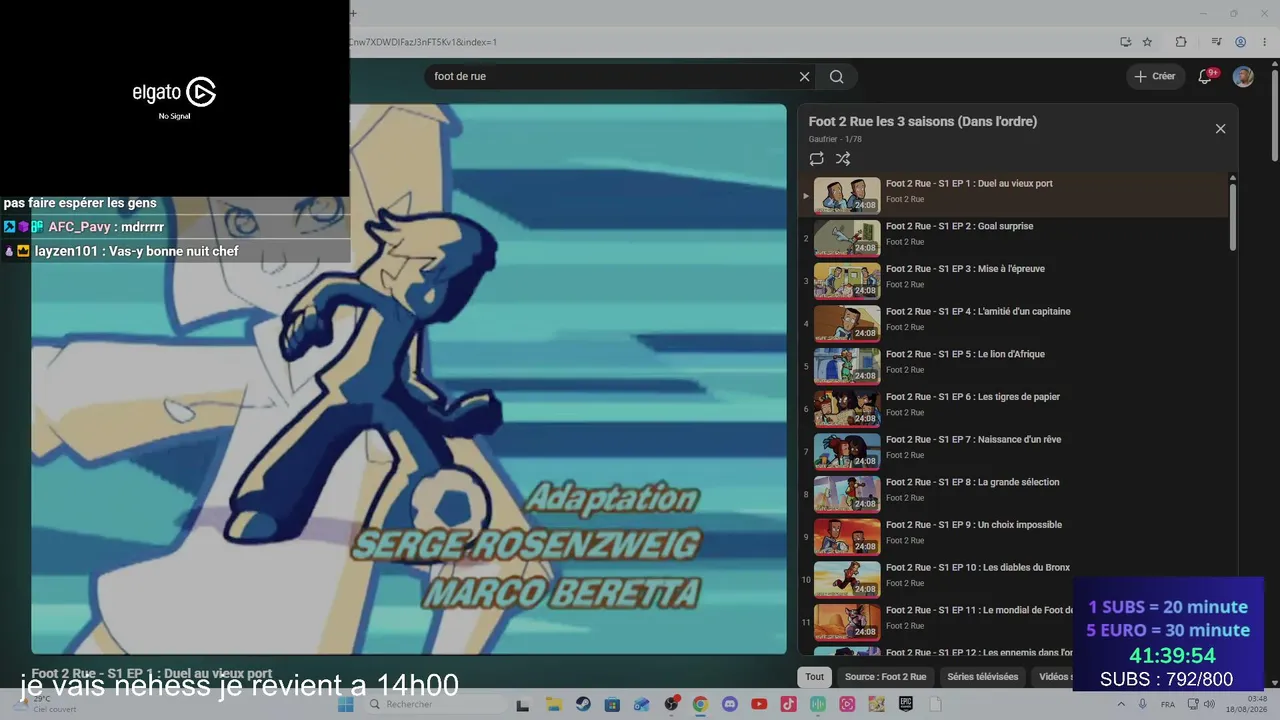
Task: Open the YouTube account avatar menu
Action: click(1243, 77)
